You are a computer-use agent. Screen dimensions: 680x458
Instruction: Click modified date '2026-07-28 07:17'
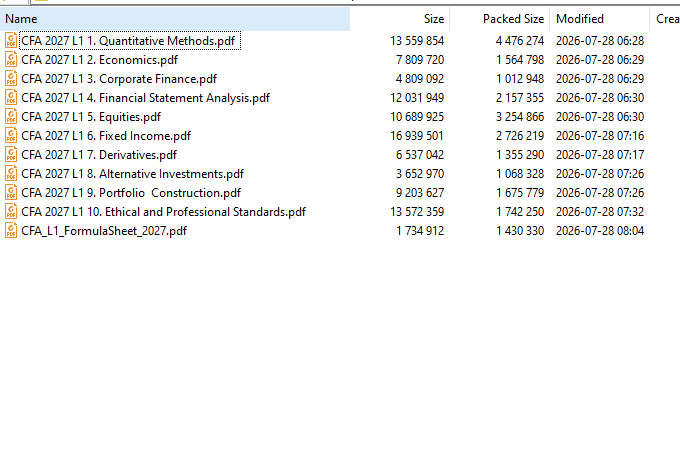600,155
